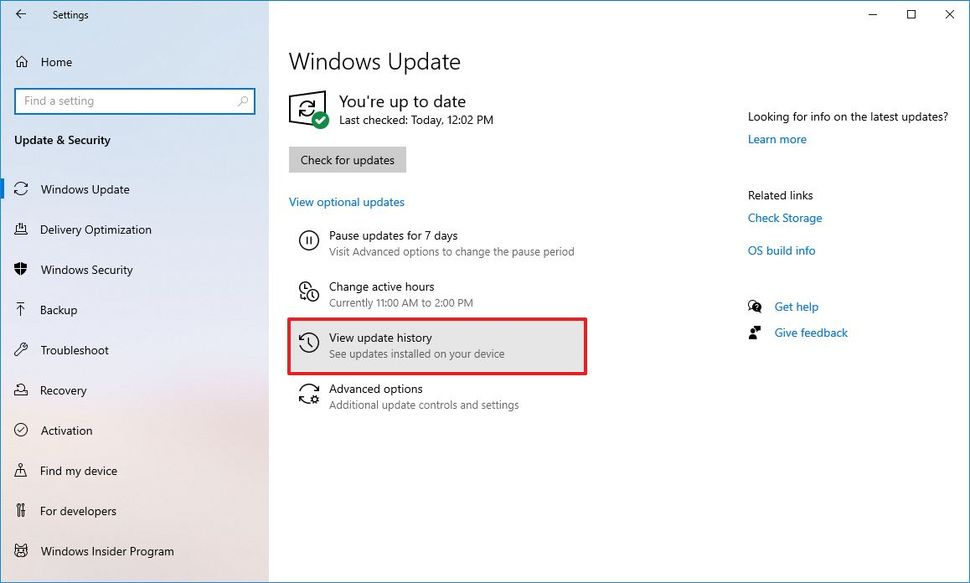Click the Windows Update sync arrows icon in sidebar
This screenshot has height=583, width=970.
(21, 189)
